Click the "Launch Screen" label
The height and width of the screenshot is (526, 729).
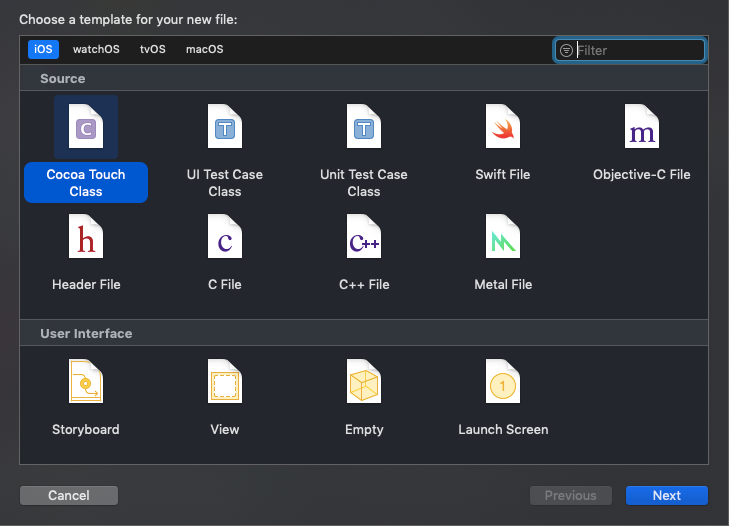(x=503, y=429)
